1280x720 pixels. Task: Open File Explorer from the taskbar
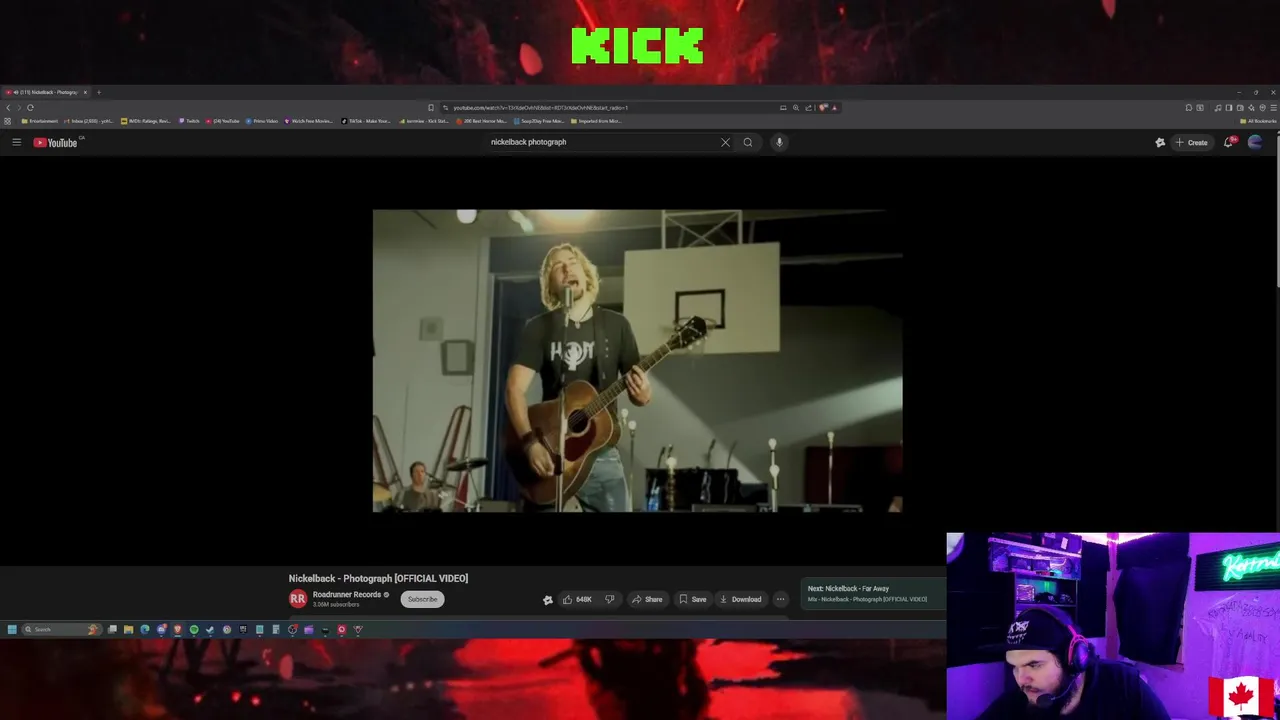pos(128,629)
